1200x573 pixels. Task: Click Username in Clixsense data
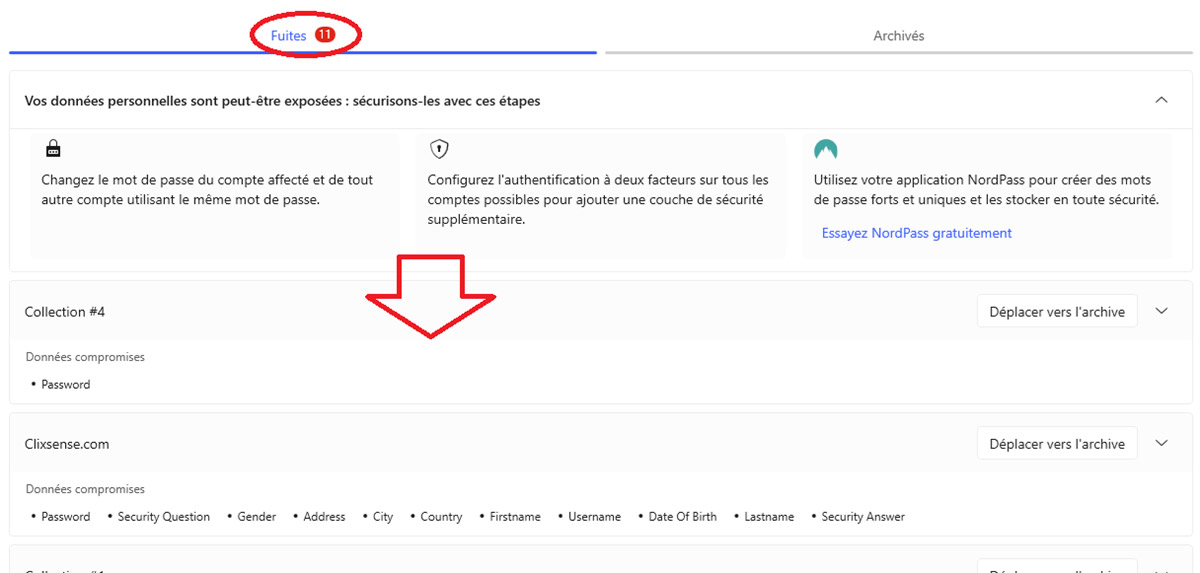(595, 517)
